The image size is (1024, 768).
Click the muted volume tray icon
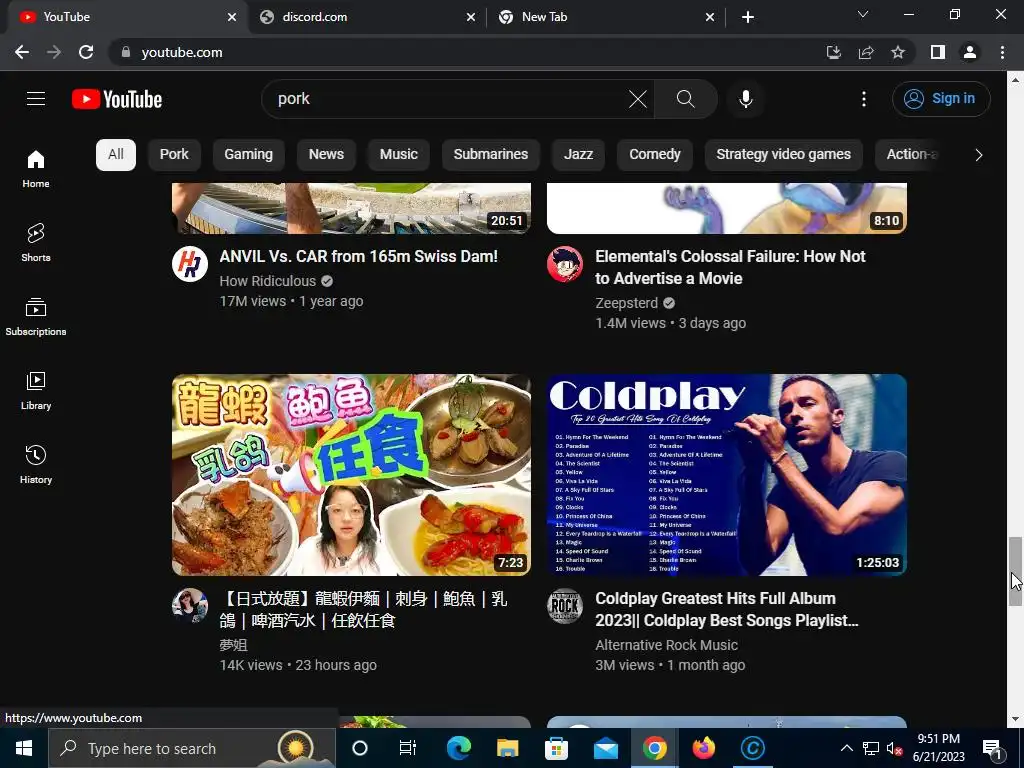tap(894, 748)
